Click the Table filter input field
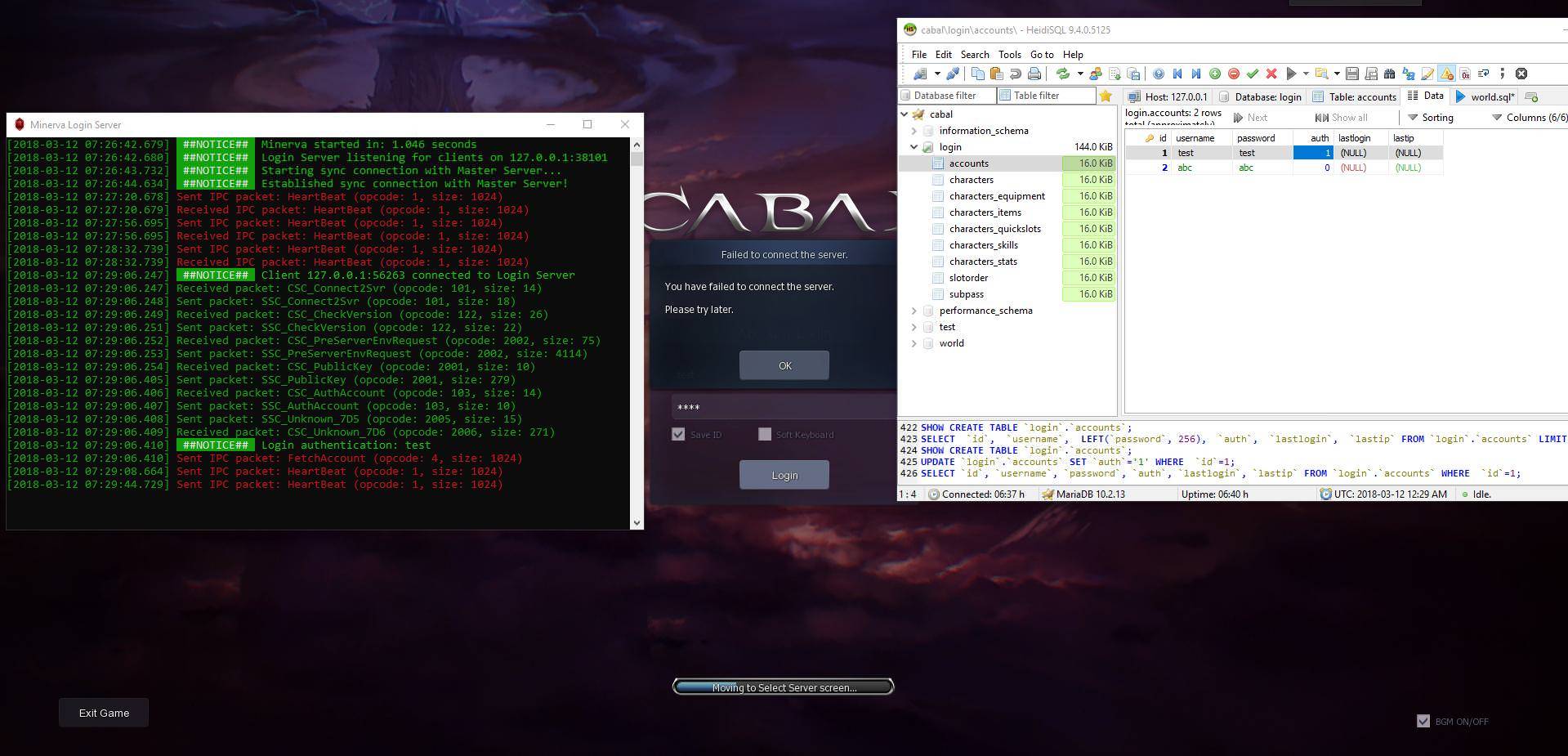 point(1047,96)
